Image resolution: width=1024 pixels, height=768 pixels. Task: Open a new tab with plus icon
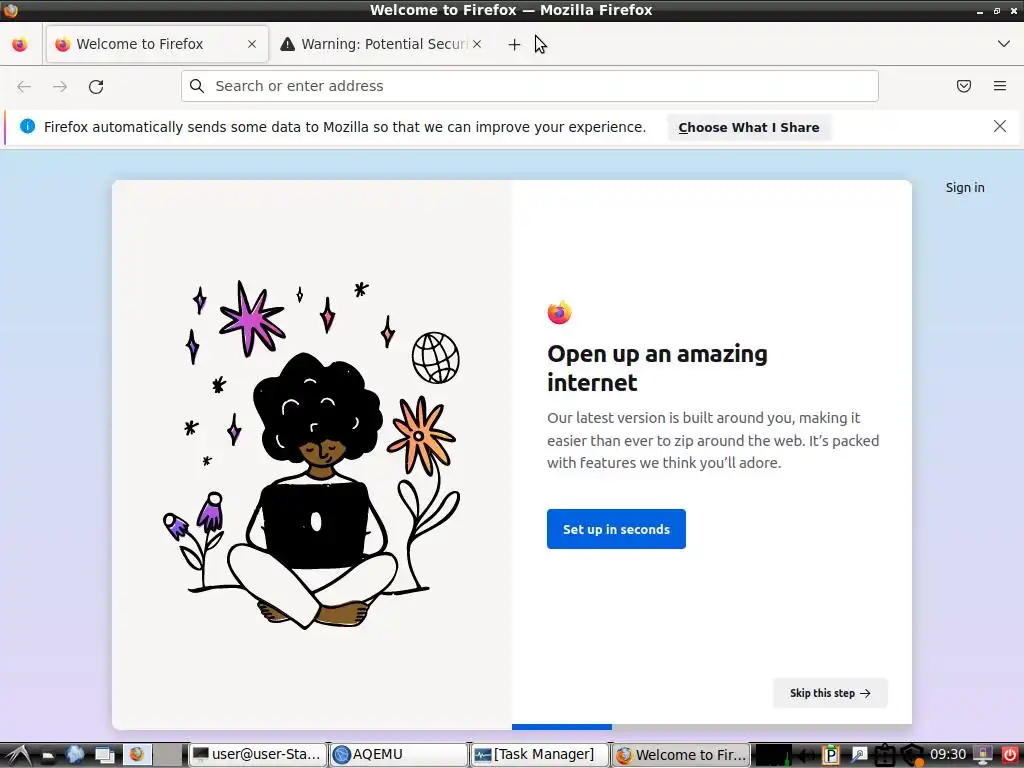coord(514,44)
